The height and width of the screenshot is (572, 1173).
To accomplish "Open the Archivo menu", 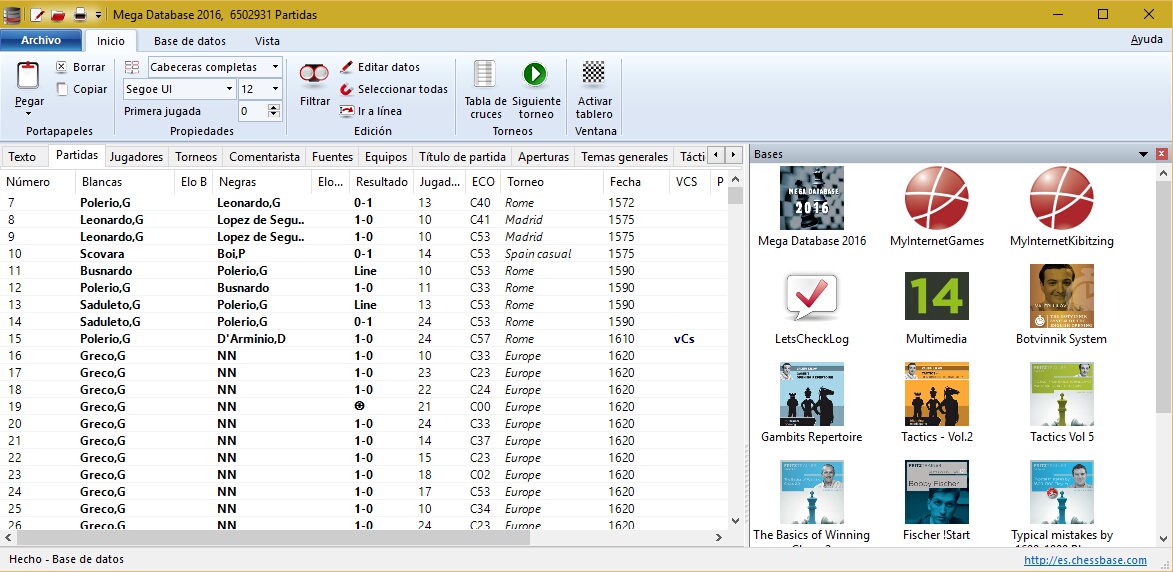I will tap(41, 40).
